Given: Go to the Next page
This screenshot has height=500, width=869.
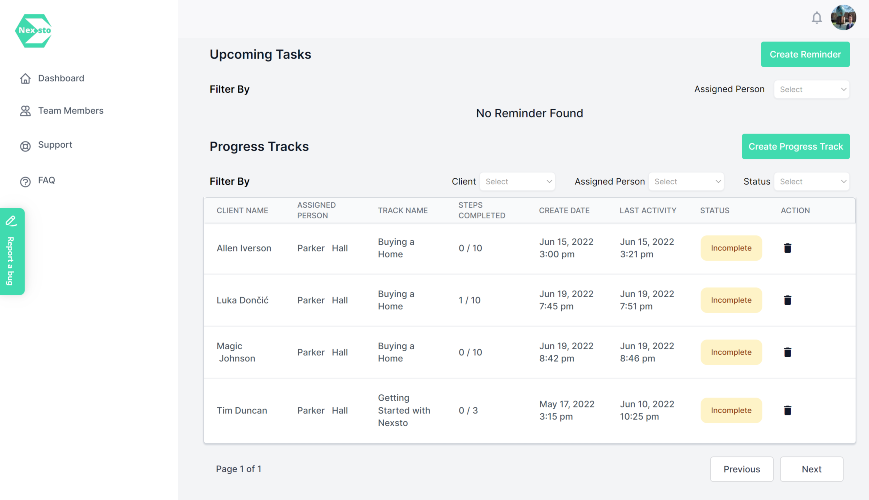Looking at the screenshot, I should tap(811, 469).
